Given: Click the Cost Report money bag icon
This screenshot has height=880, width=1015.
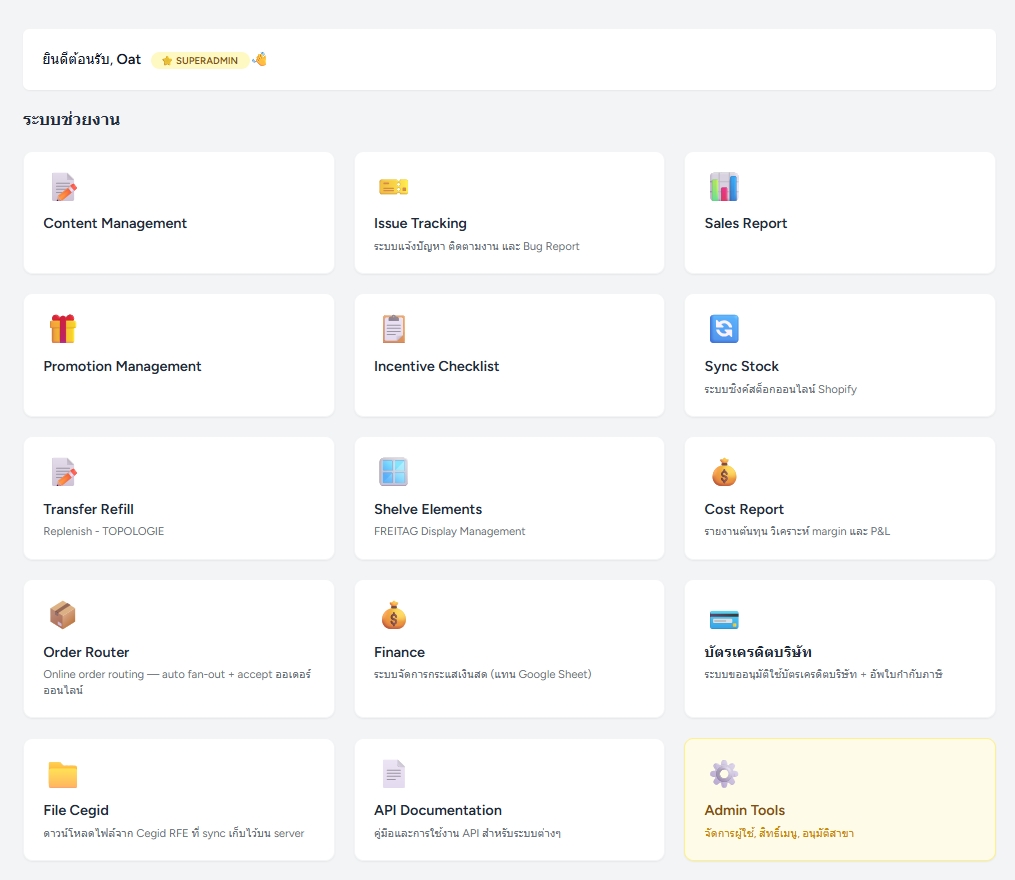Looking at the screenshot, I should coord(724,472).
